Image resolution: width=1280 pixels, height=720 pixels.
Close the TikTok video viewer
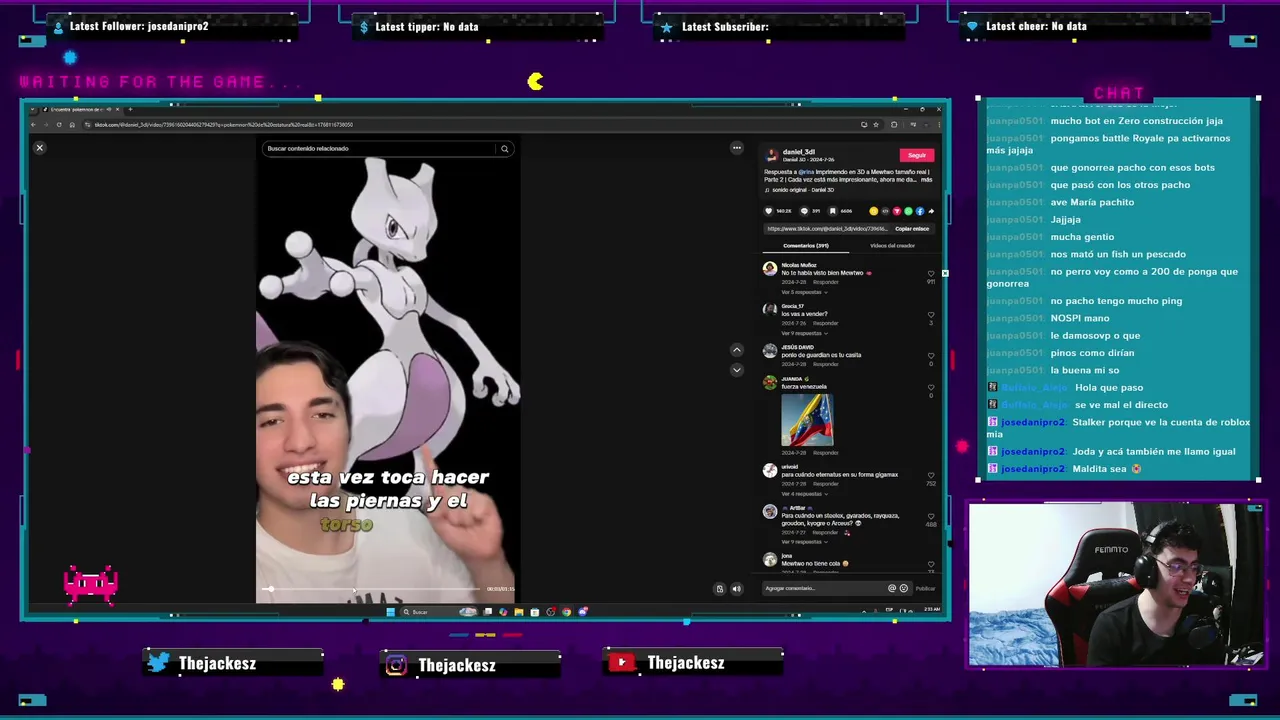pyautogui.click(x=39, y=148)
